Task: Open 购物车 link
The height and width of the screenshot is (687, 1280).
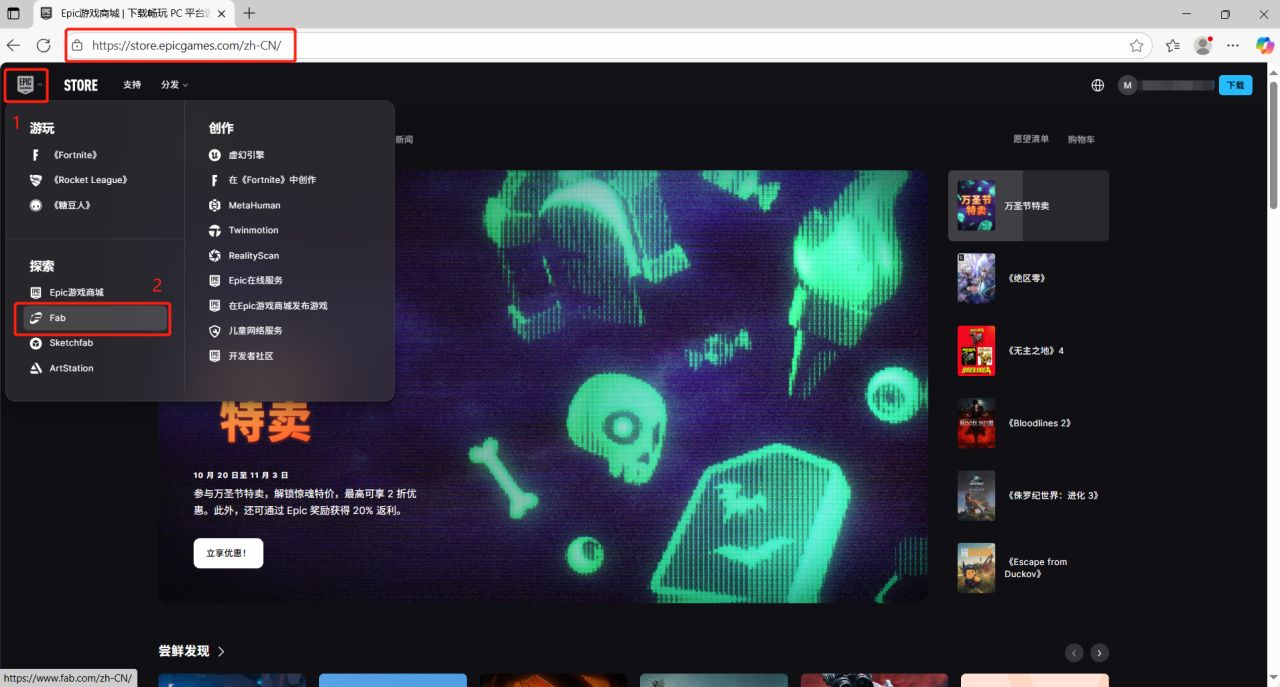Action: coord(1081,139)
